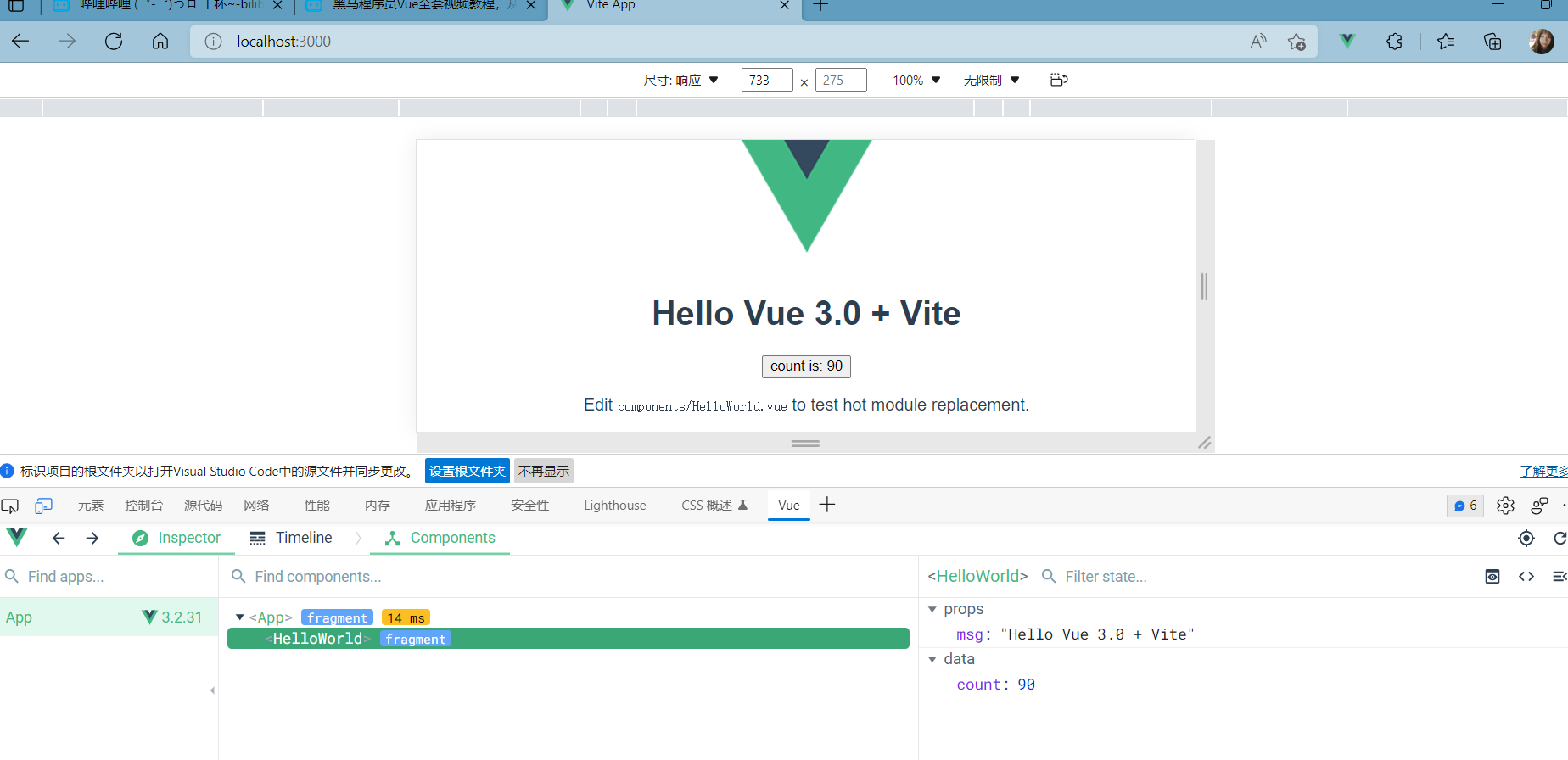Refresh the Vue devtools panel
Screen dimensions: 1568x760
[x=1560, y=538]
